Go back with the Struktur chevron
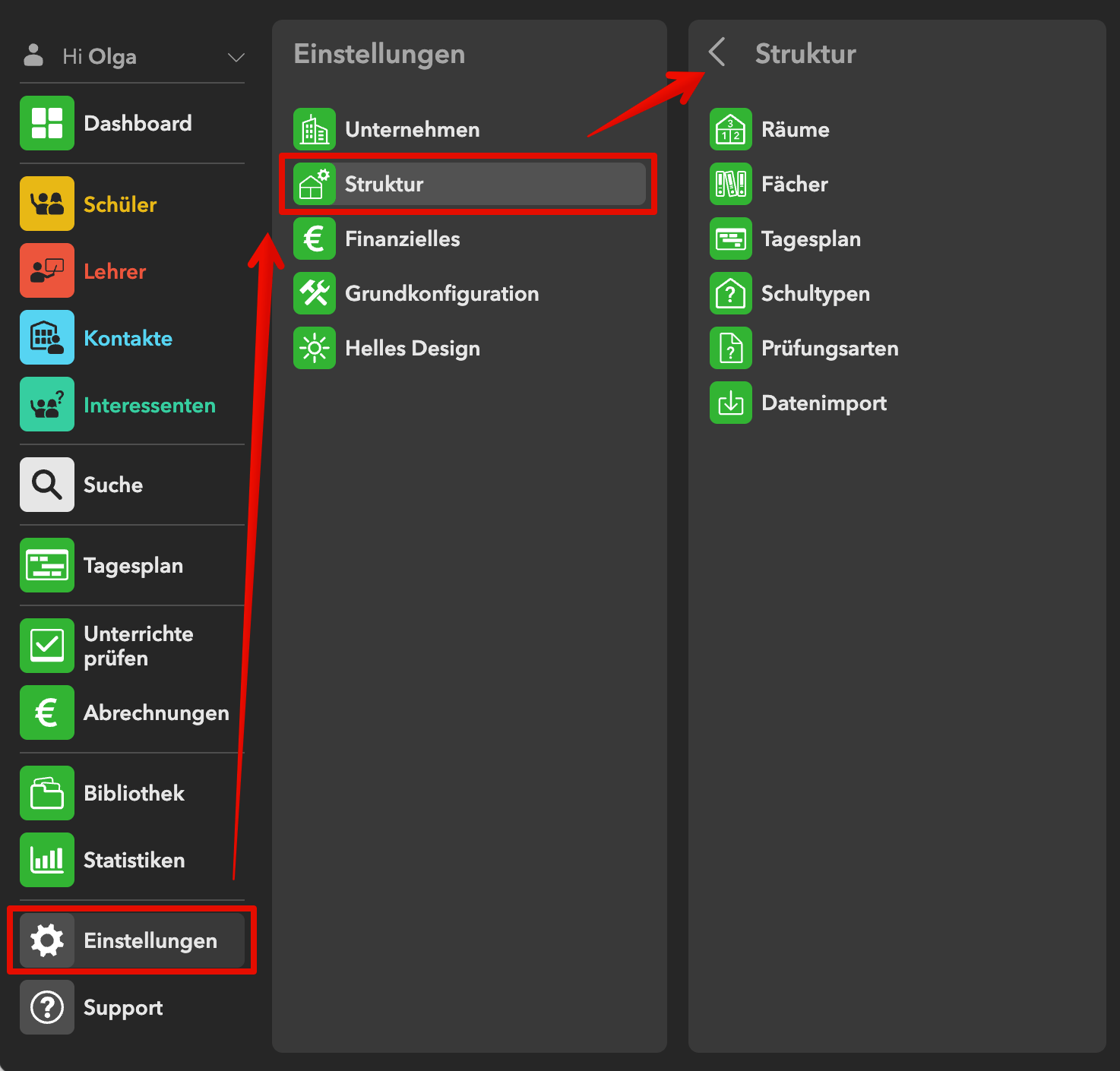Screen dimensions: 1120x1071 click(x=717, y=52)
